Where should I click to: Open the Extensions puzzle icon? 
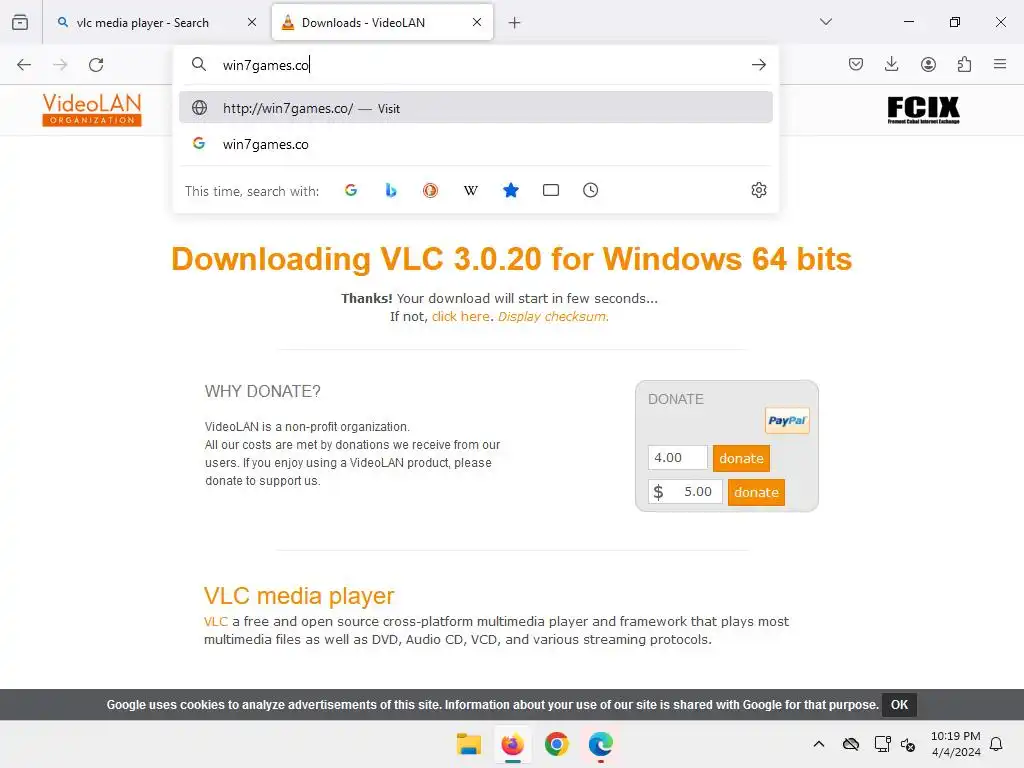(964, 64)
